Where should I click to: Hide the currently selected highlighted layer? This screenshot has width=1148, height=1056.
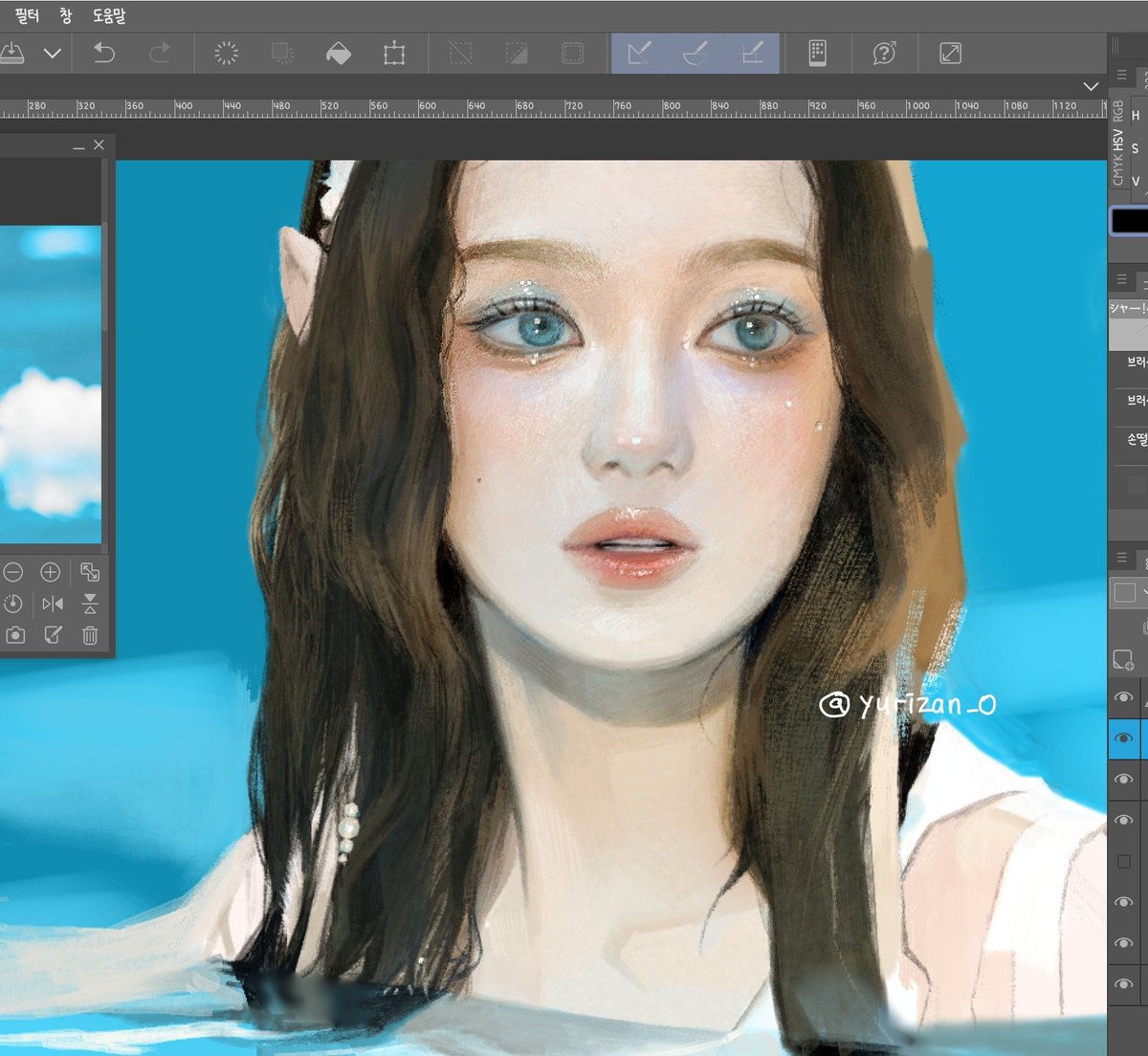[x=1123, y=738]
